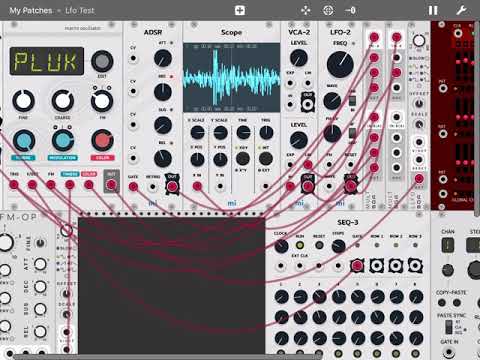The image size is (480, 360).
Task: Click the macro oscillator TRIG input jack
Action: tap(14, 185)
